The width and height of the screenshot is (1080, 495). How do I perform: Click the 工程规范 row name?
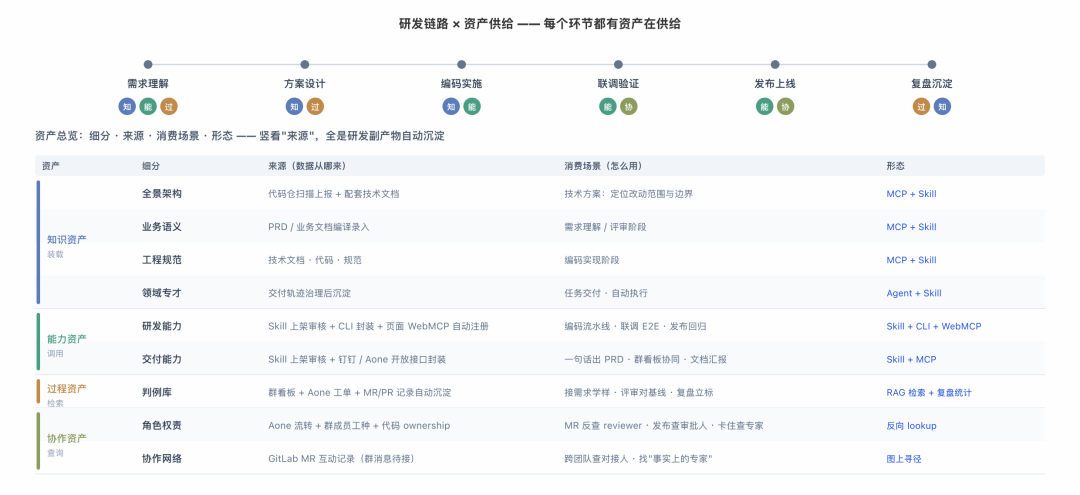click(162, 260)
